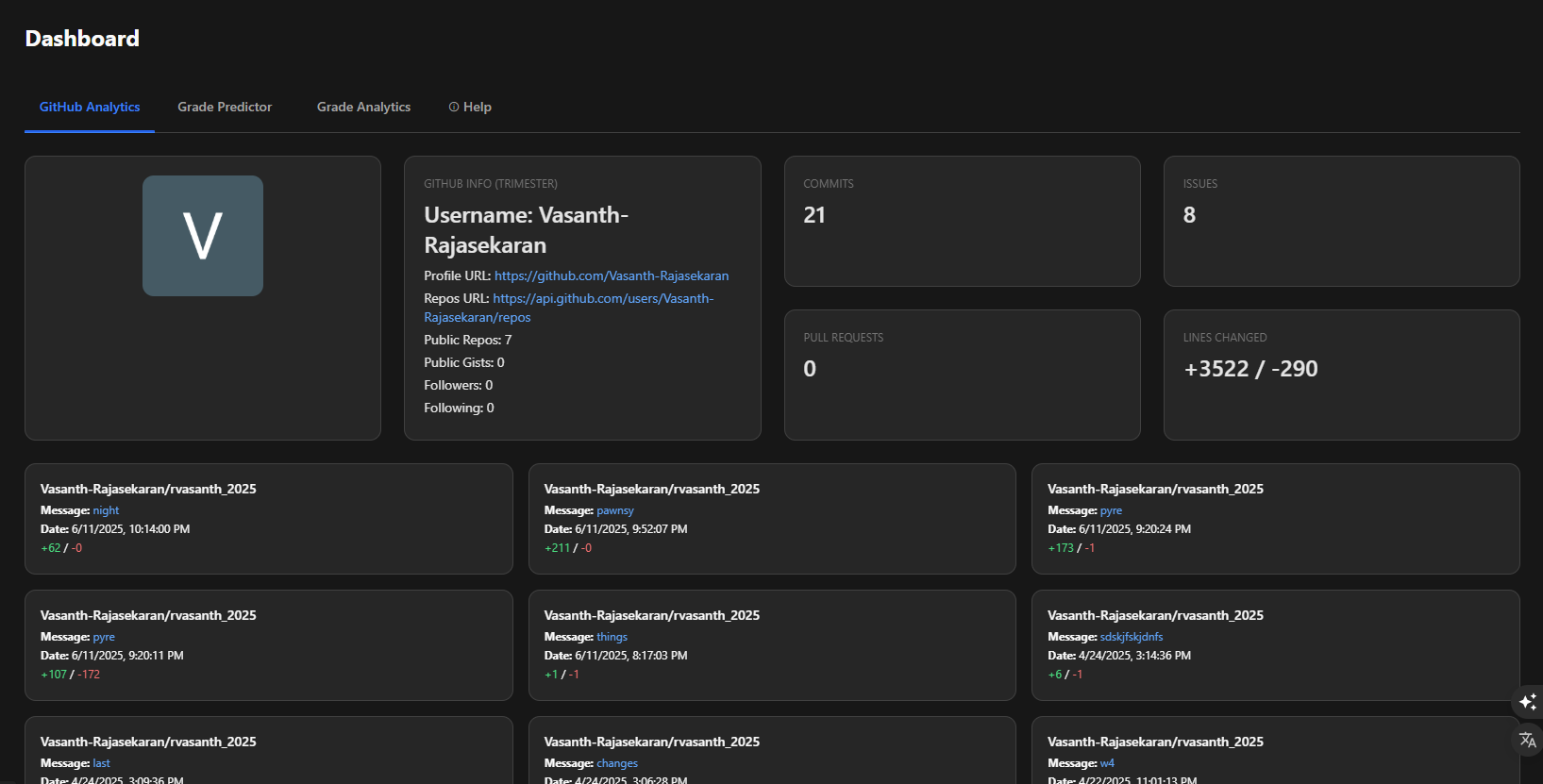The width and height of the screenshot is (1543, 784).
Task: Switch to the Grade Analytics tab
Action: coord(363,108)
